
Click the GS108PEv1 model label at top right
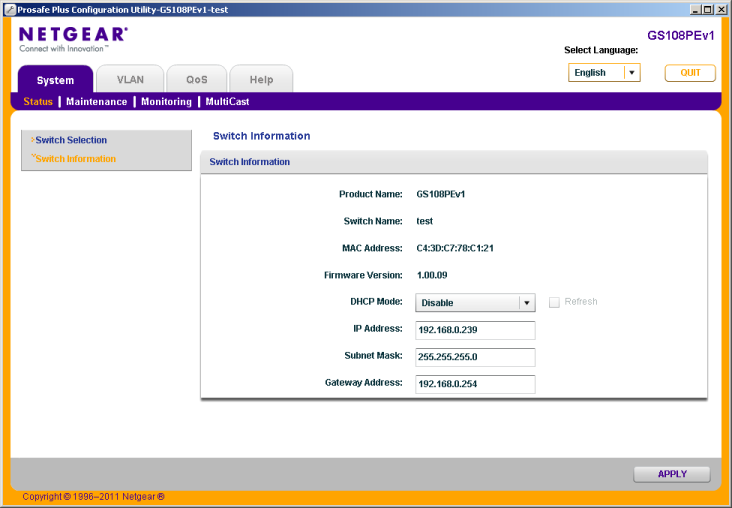681,36
